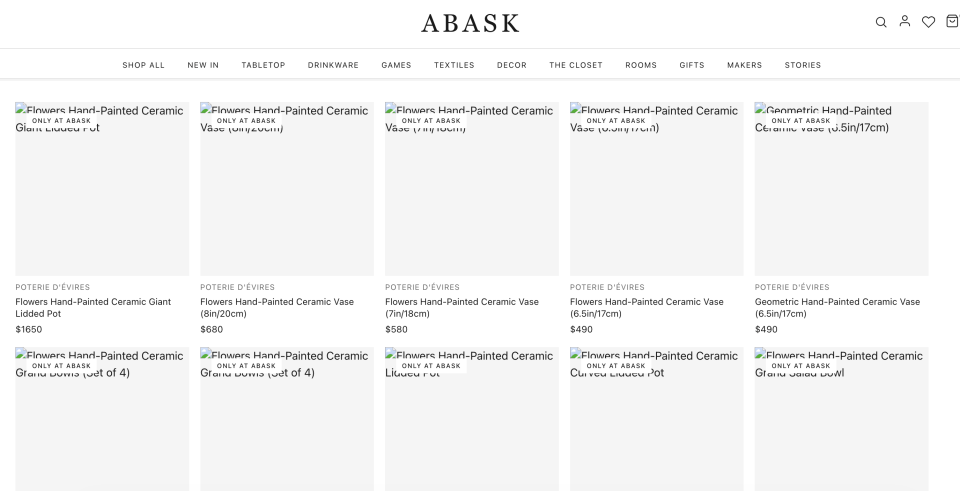Navigate to Textiles in the menu
The width and height of the screenshot is (960, 491).
point(454,65)
